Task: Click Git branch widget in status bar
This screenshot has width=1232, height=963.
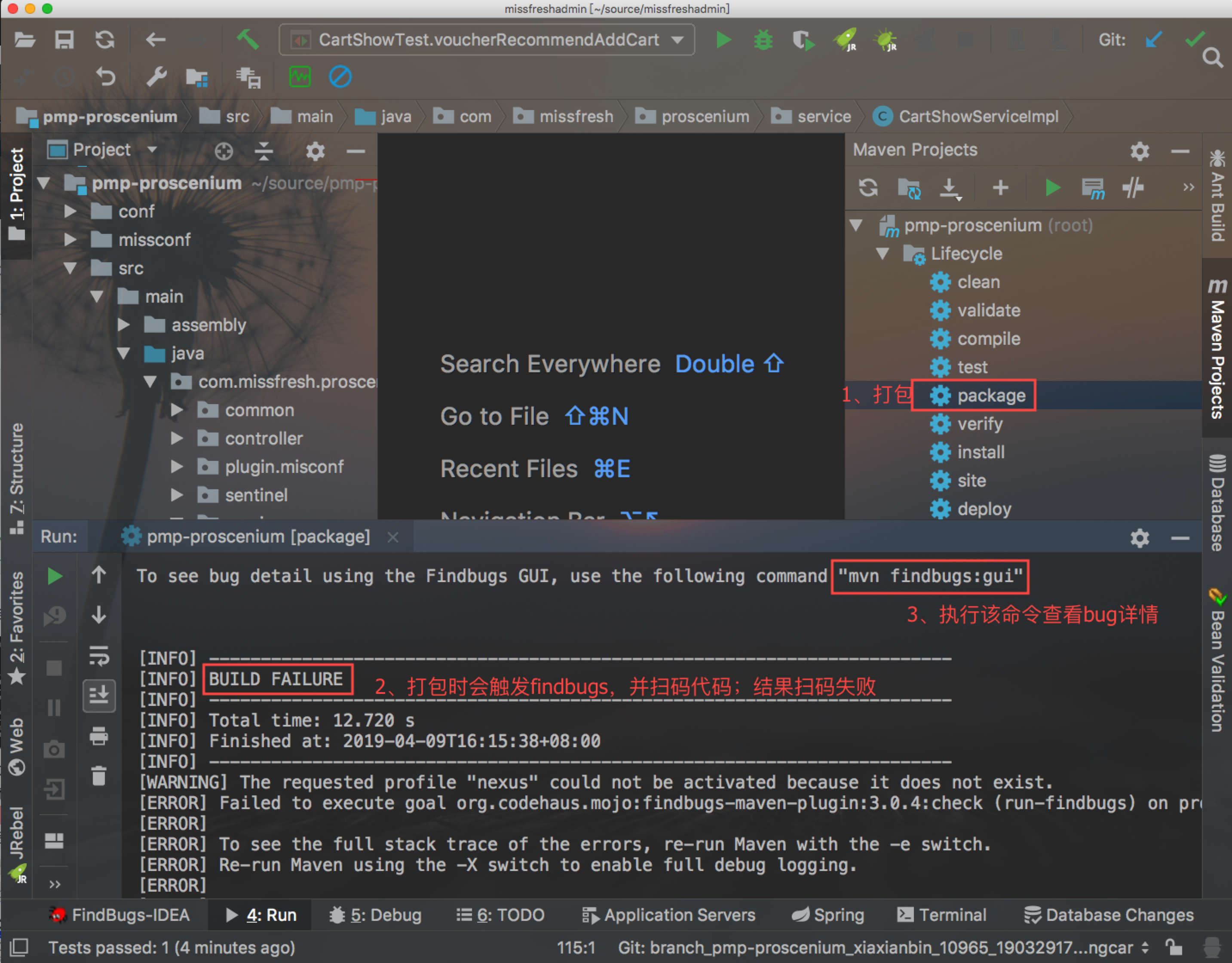Action: (x=883, y=948)
